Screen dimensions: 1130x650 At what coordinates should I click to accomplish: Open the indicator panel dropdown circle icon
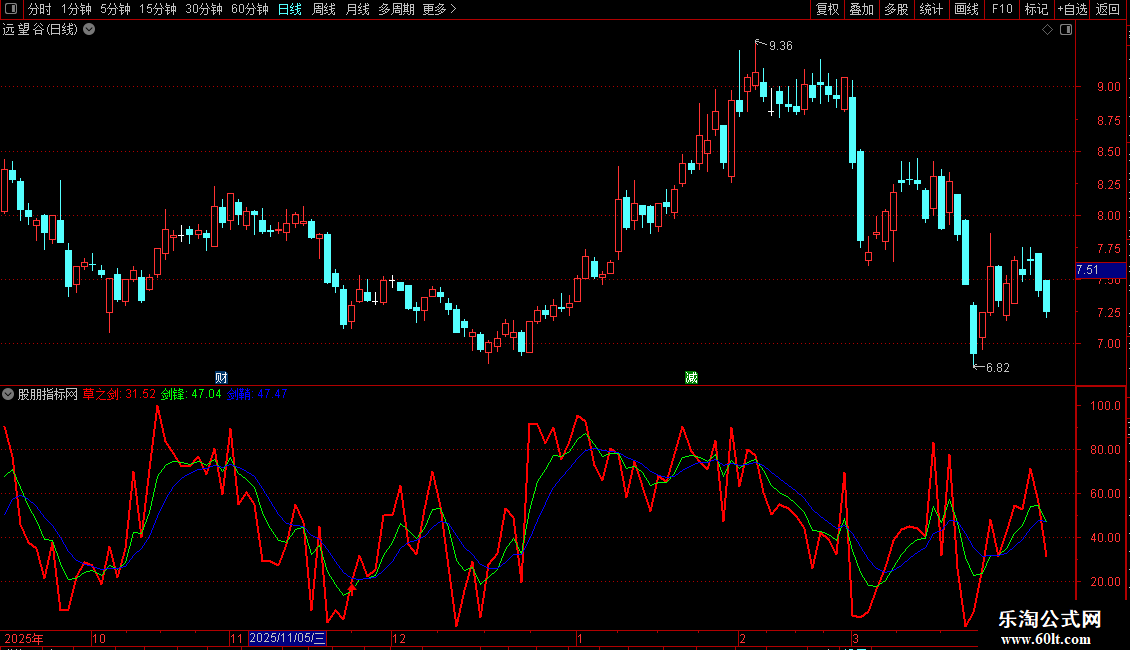[8, 394]
